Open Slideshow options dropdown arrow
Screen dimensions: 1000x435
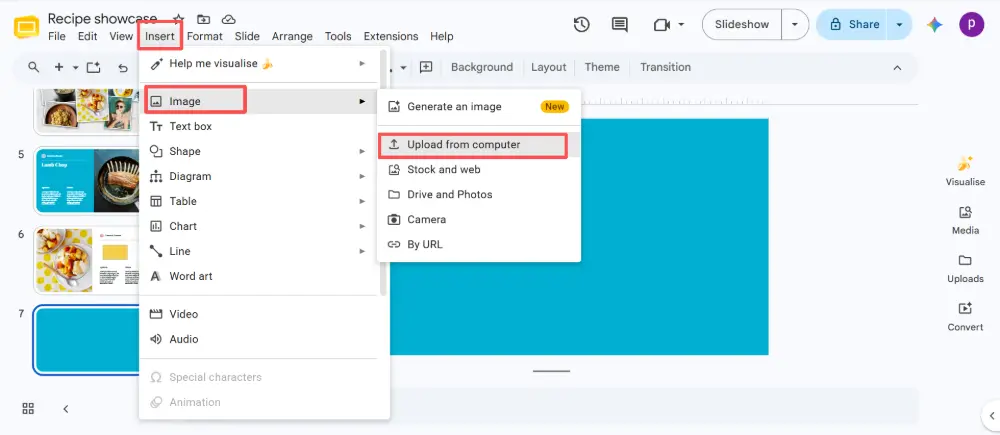point(795,25)
